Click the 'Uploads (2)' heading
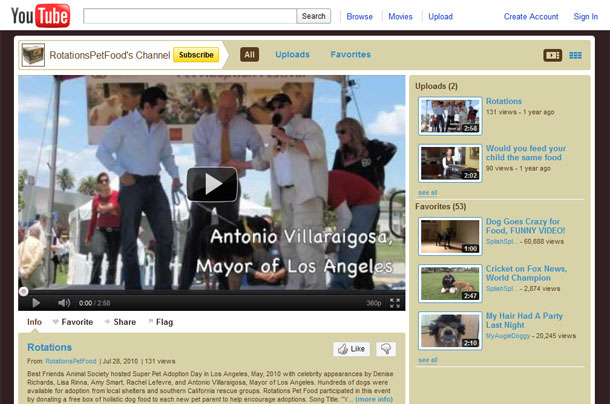This screenshot has height=404, width=610. point(436,86)
